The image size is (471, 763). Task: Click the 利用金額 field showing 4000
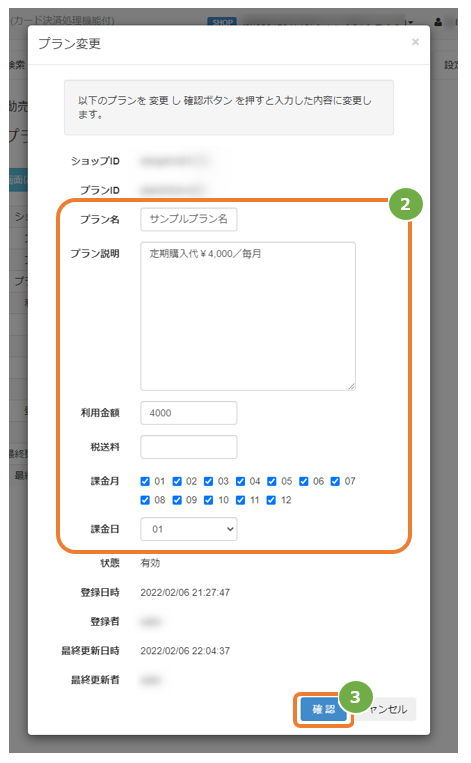[189, 413]
